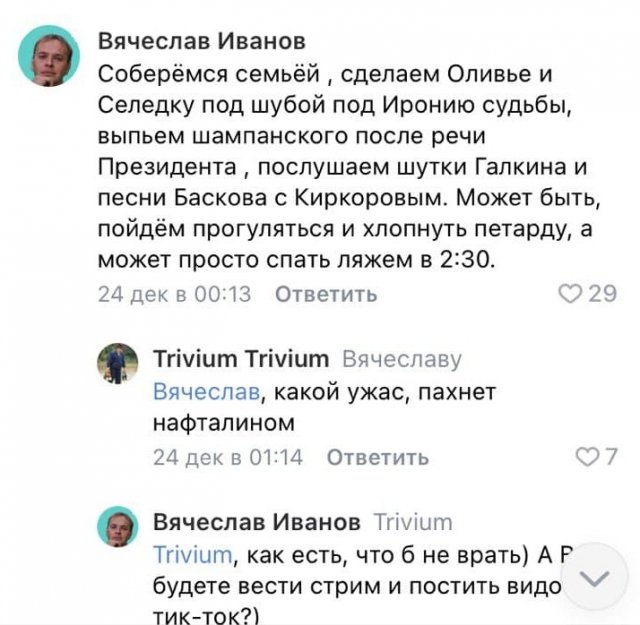Click the blue Вячеслав mention in Trivium's reply

[x=206, y=391]
